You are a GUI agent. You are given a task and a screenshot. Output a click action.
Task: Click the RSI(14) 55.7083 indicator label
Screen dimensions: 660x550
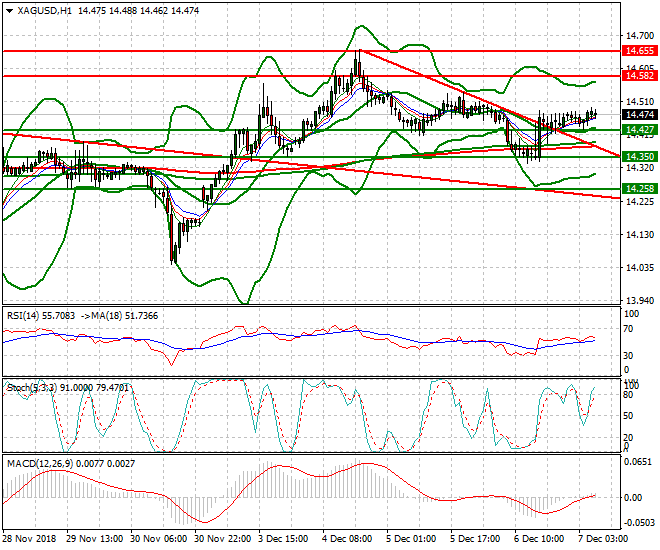tap(41, 316)
